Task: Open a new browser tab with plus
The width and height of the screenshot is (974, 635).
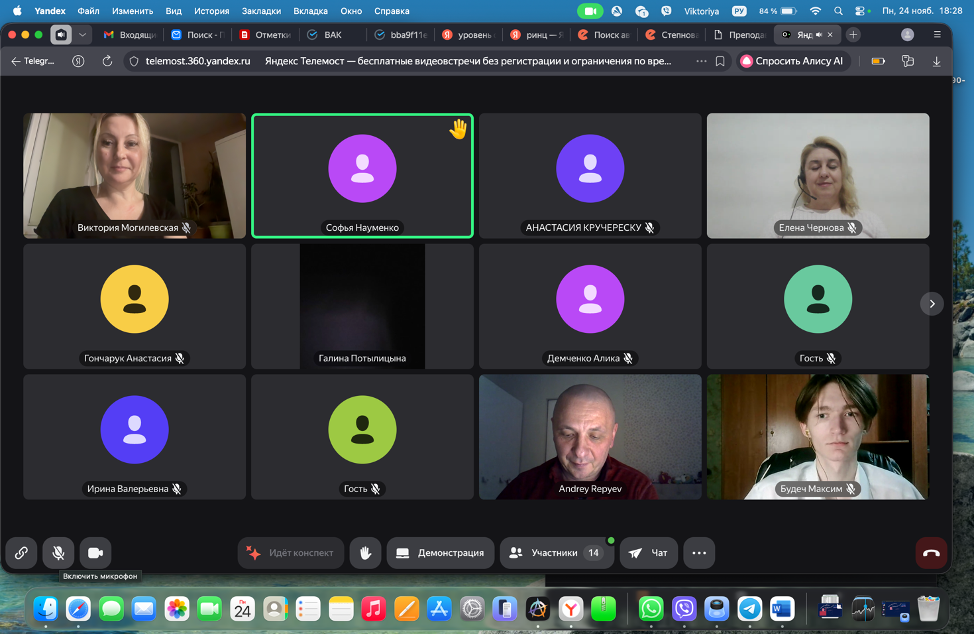Action: pos(853,34)
